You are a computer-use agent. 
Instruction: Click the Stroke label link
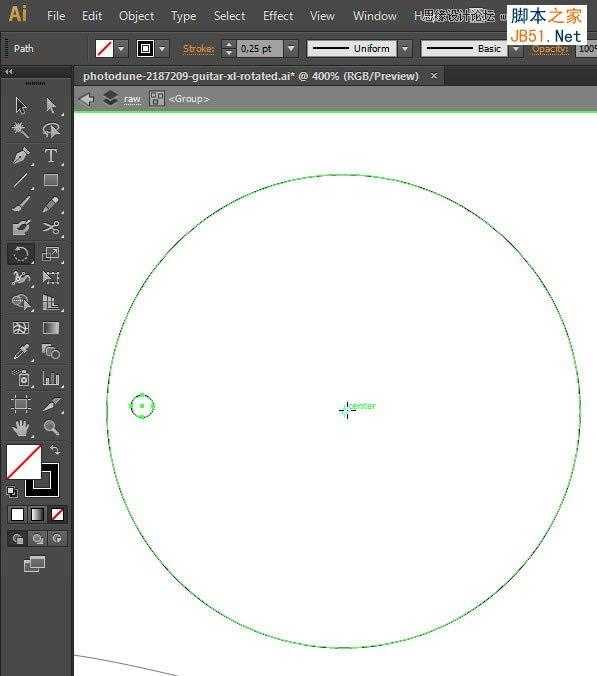pyautogui.click(x=198, y=49)
